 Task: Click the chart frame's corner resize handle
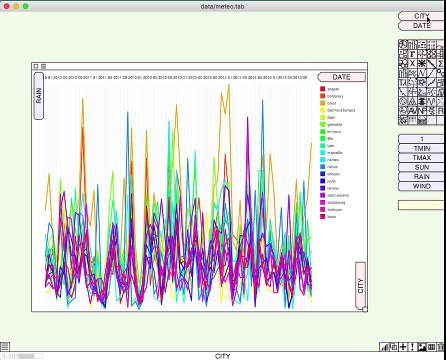pos(365,309)
